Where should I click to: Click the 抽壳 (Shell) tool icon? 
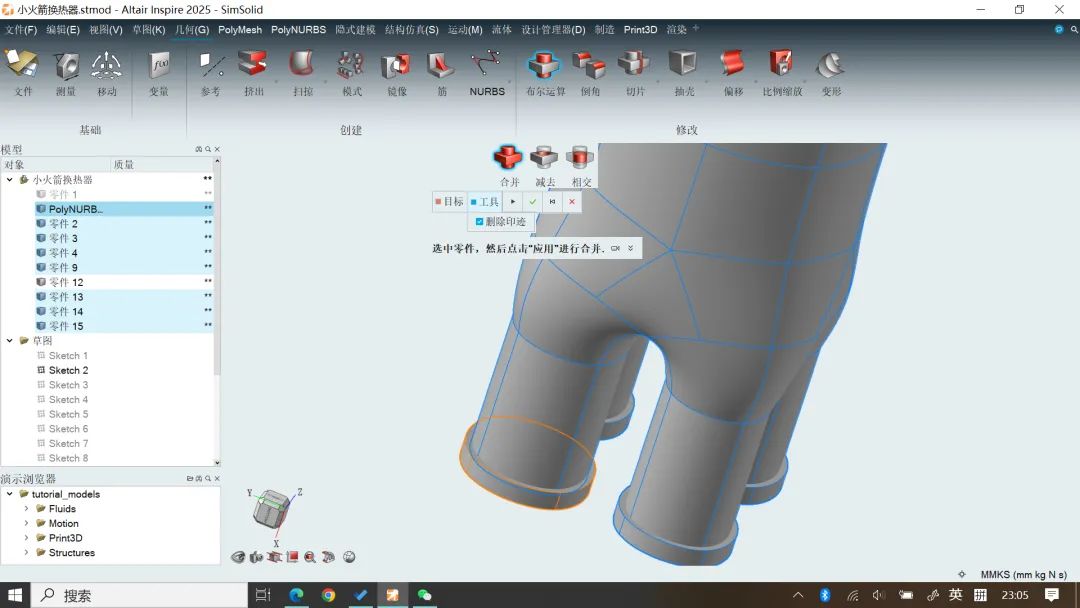click(x=684, y=67)
